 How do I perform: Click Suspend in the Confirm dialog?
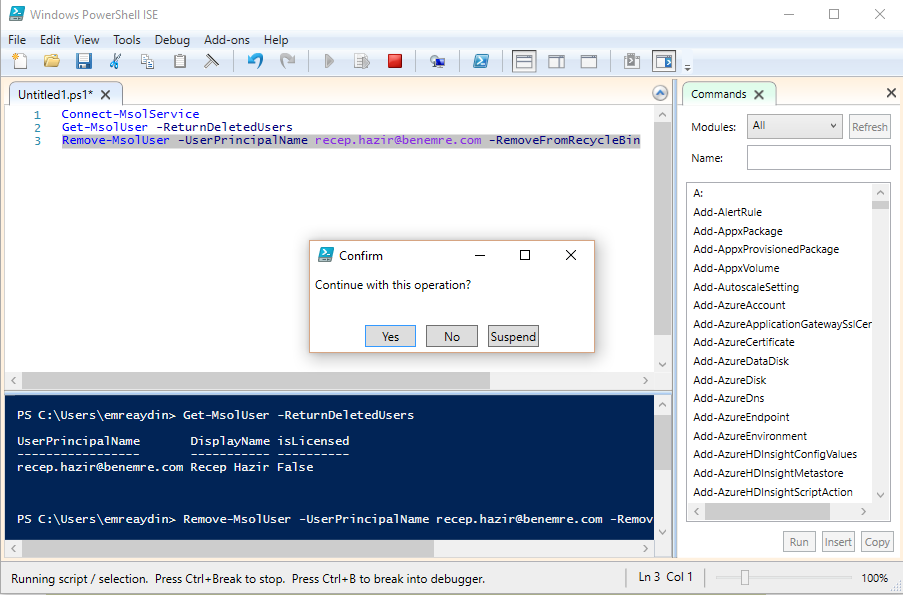pyautogui.click(x=513, y=336)
